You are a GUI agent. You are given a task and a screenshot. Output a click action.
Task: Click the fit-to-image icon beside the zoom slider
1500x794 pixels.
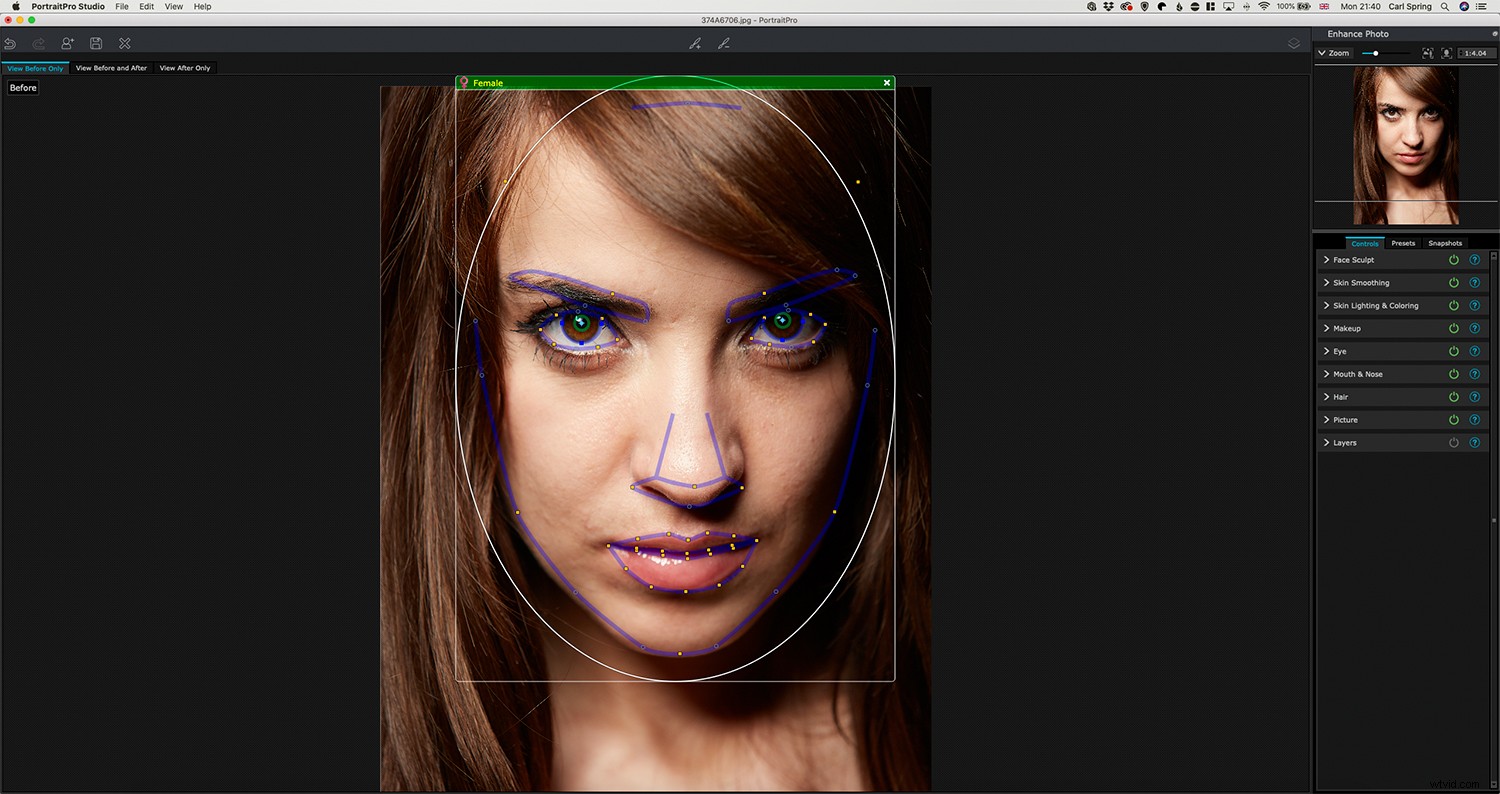tap(1428, 53)
